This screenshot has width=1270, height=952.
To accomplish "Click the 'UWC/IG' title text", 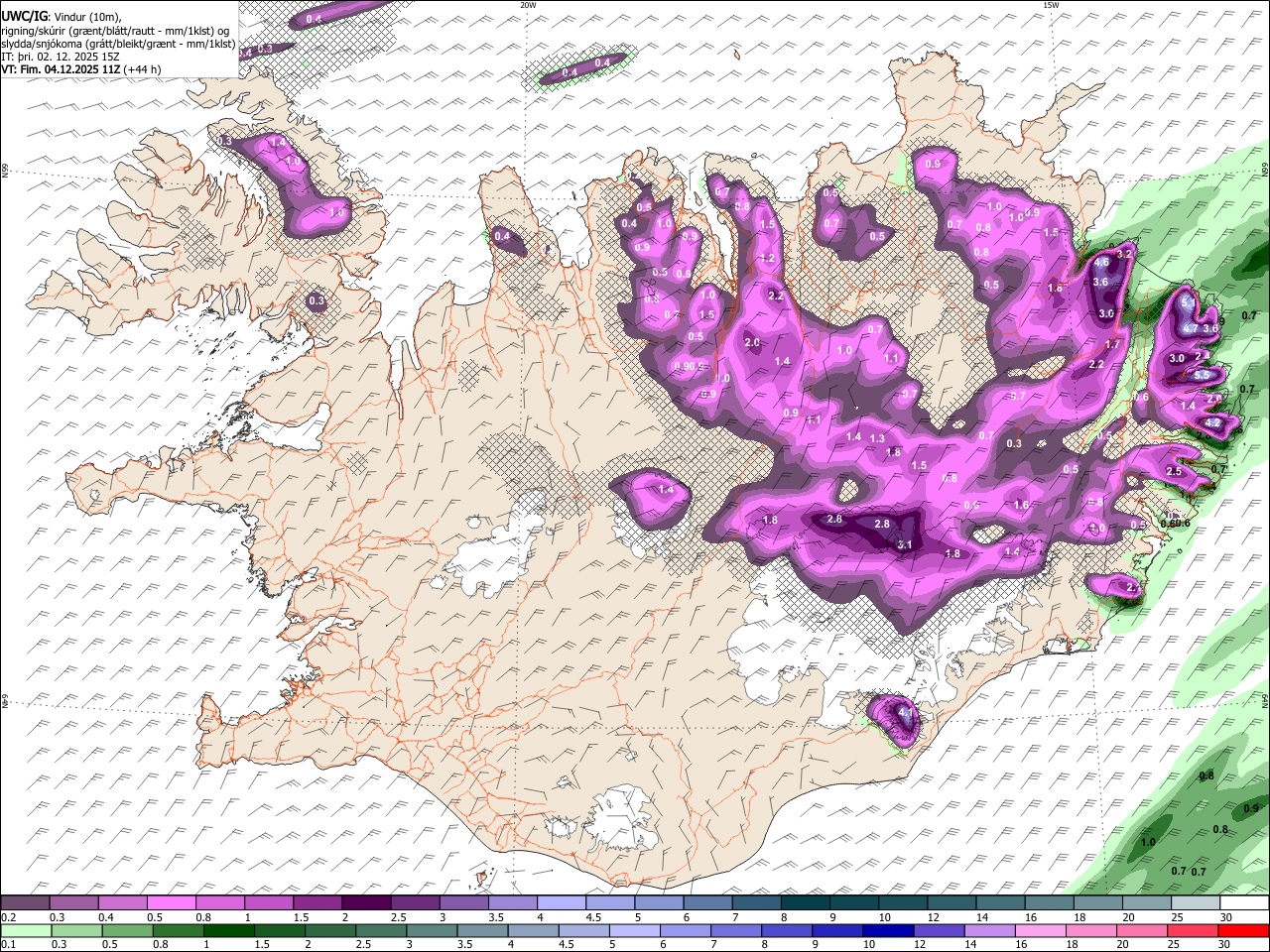I will 24,17.
